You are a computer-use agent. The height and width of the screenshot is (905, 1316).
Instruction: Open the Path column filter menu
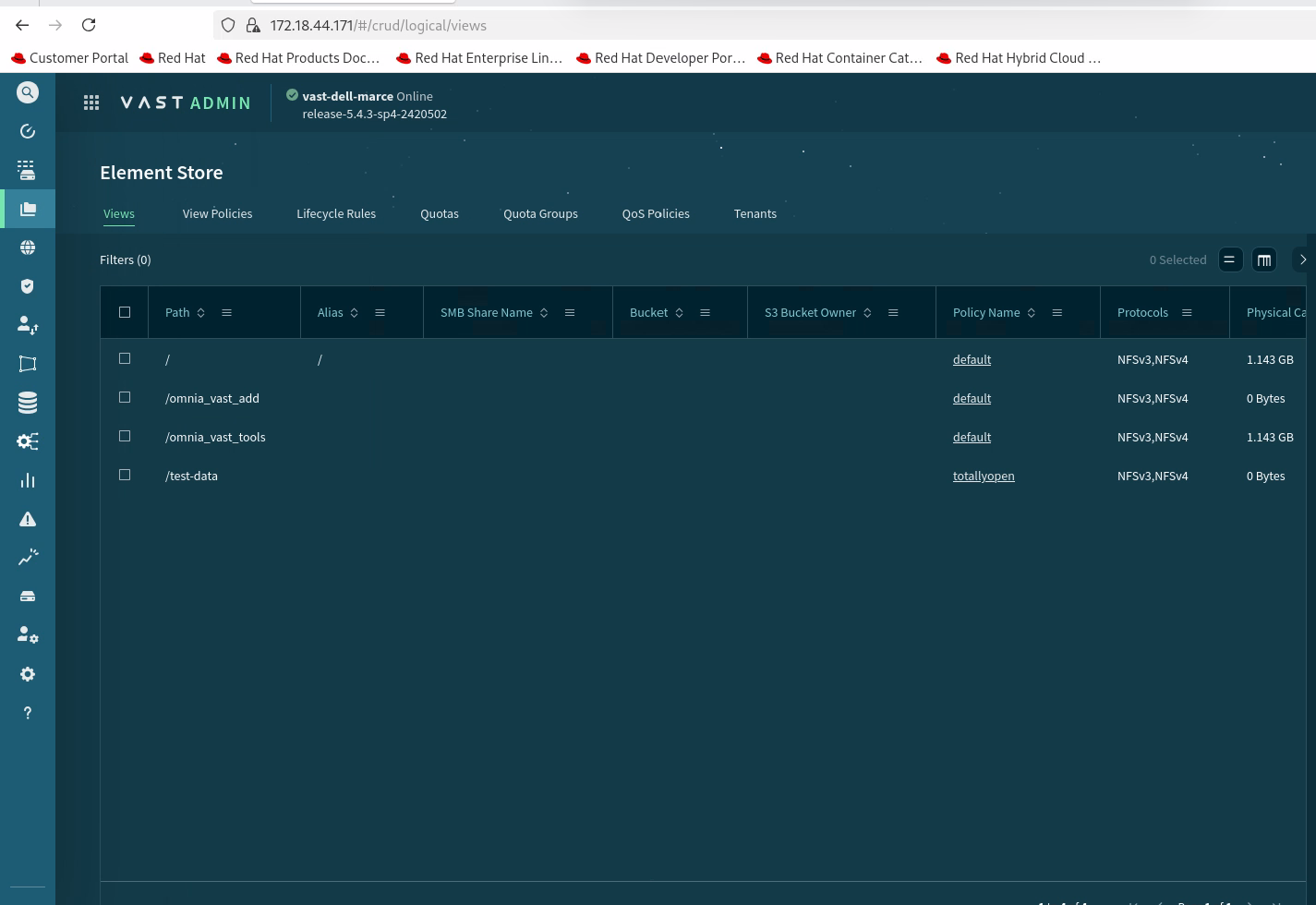coord(226,313)
